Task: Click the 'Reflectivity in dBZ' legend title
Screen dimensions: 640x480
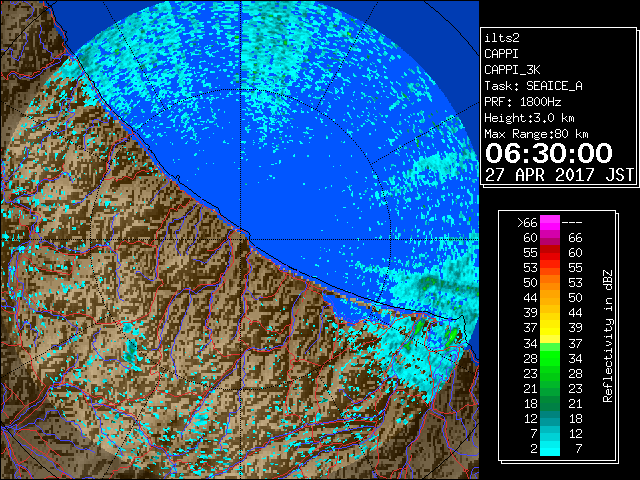Action: point(607,336)
